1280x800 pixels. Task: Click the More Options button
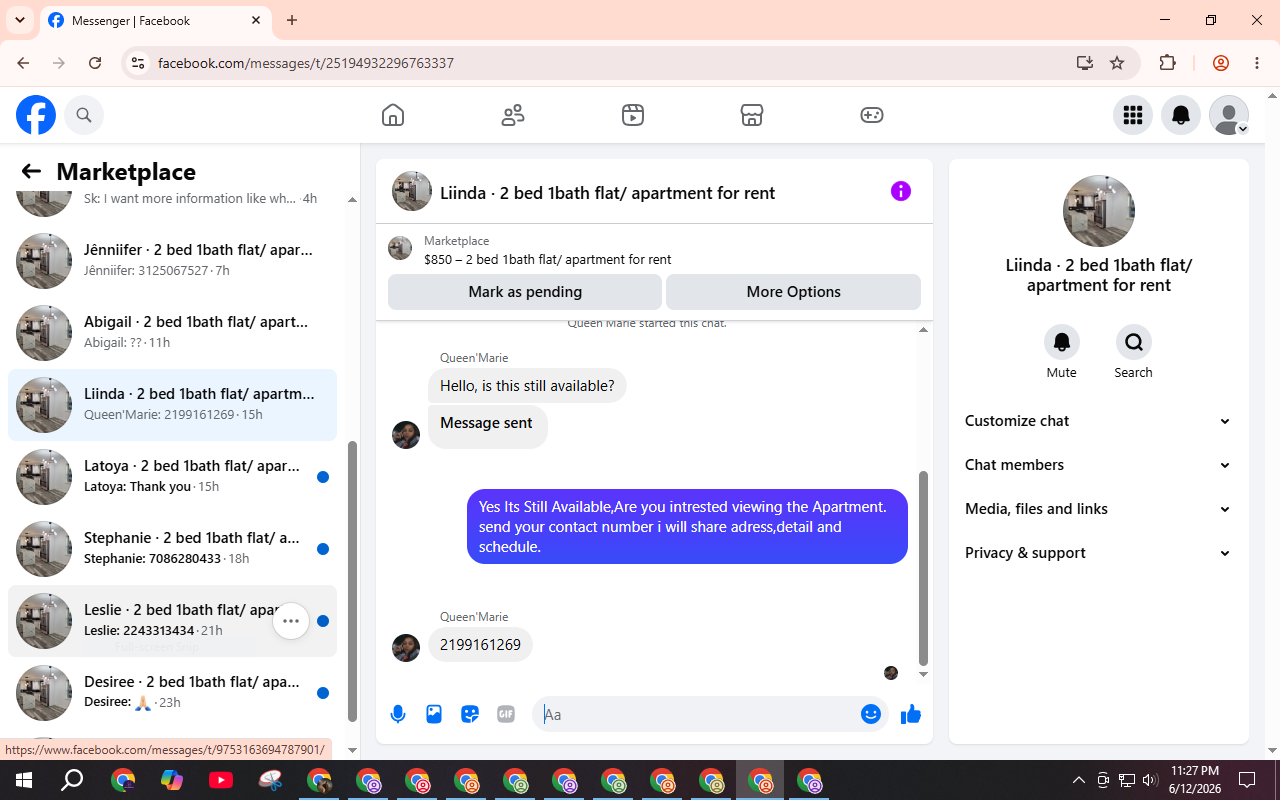[x=793, y=292]
